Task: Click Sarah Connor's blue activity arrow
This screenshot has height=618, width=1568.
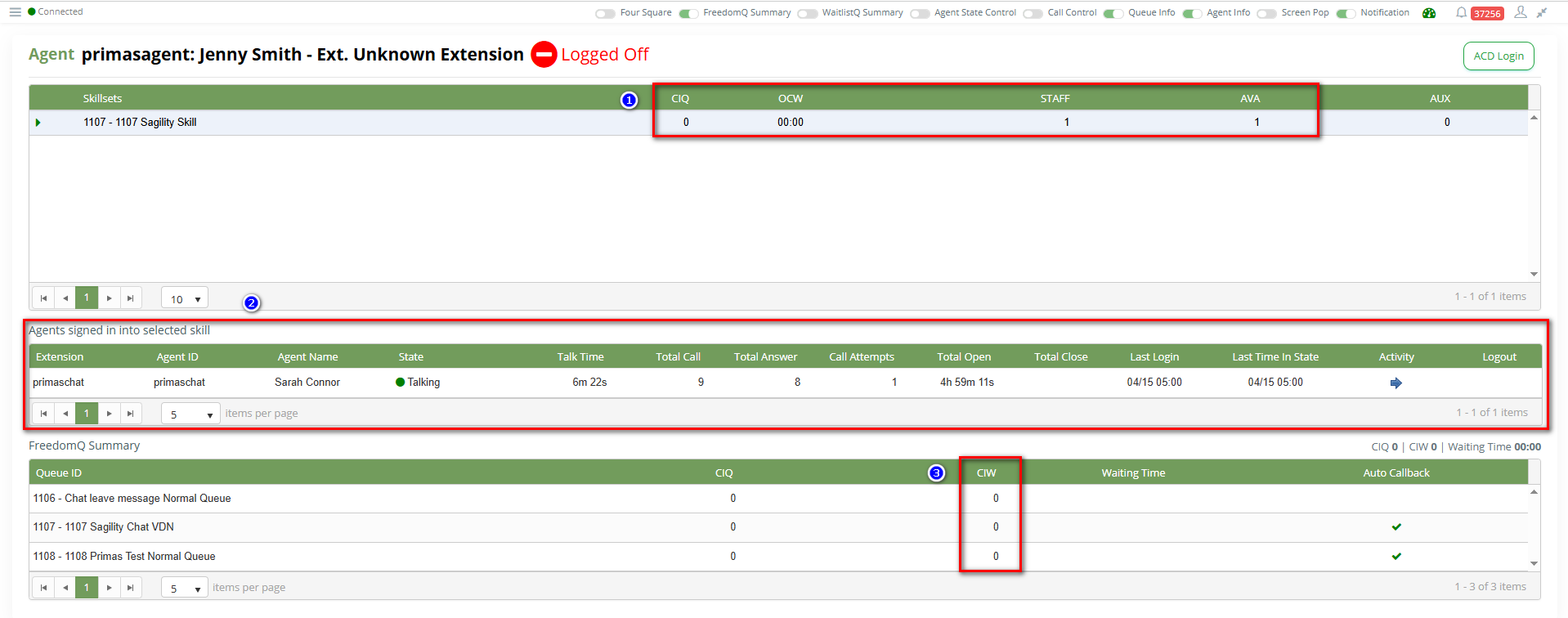Action: [x=1396, y=383]
